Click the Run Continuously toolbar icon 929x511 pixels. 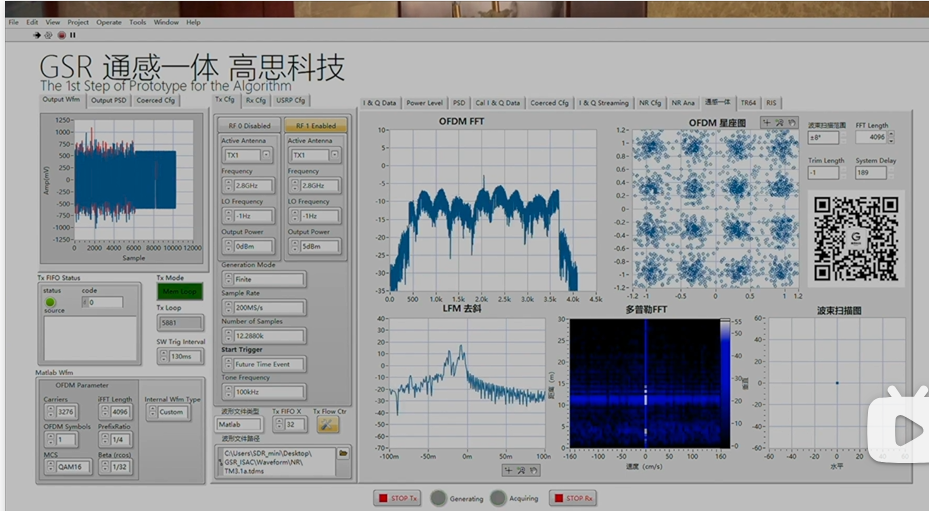tap(49, 36)
